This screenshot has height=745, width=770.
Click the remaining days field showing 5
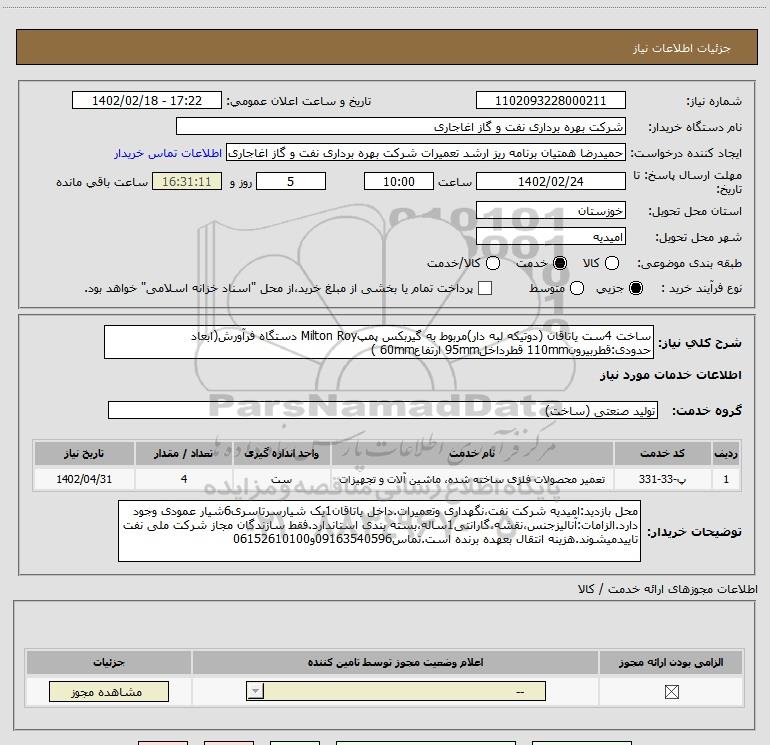click(x=291, y=182)
